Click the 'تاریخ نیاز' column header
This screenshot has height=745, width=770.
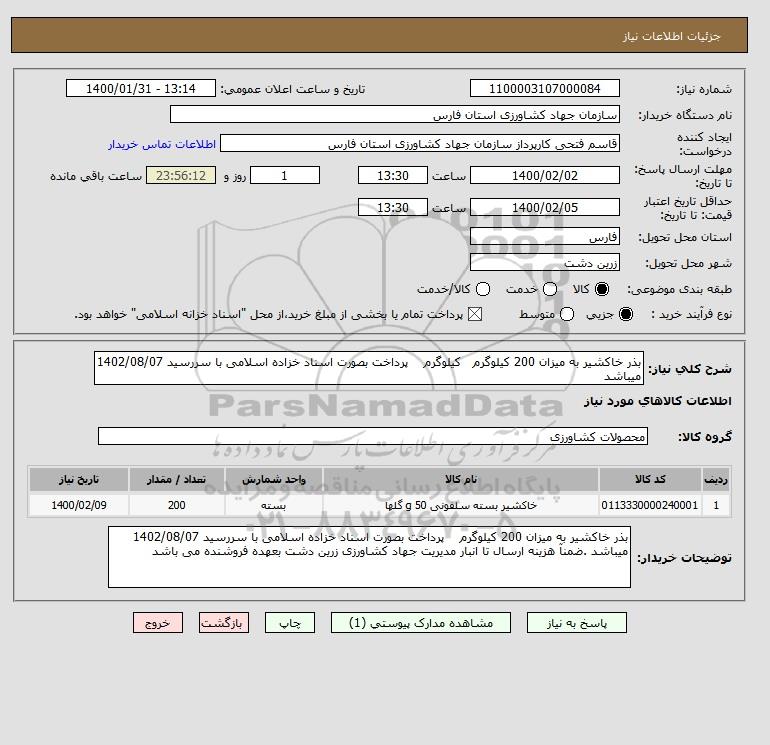(79, 479)
